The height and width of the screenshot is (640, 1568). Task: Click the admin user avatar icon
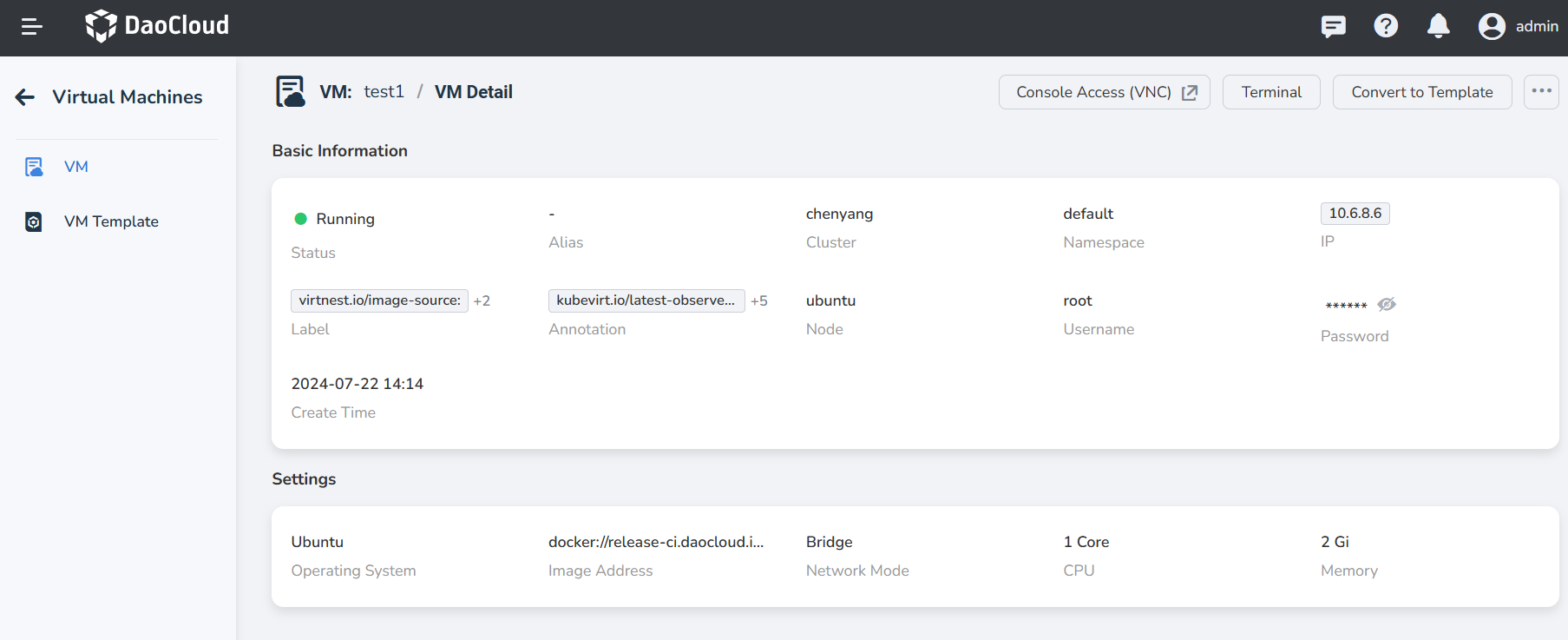[1492, 27]
